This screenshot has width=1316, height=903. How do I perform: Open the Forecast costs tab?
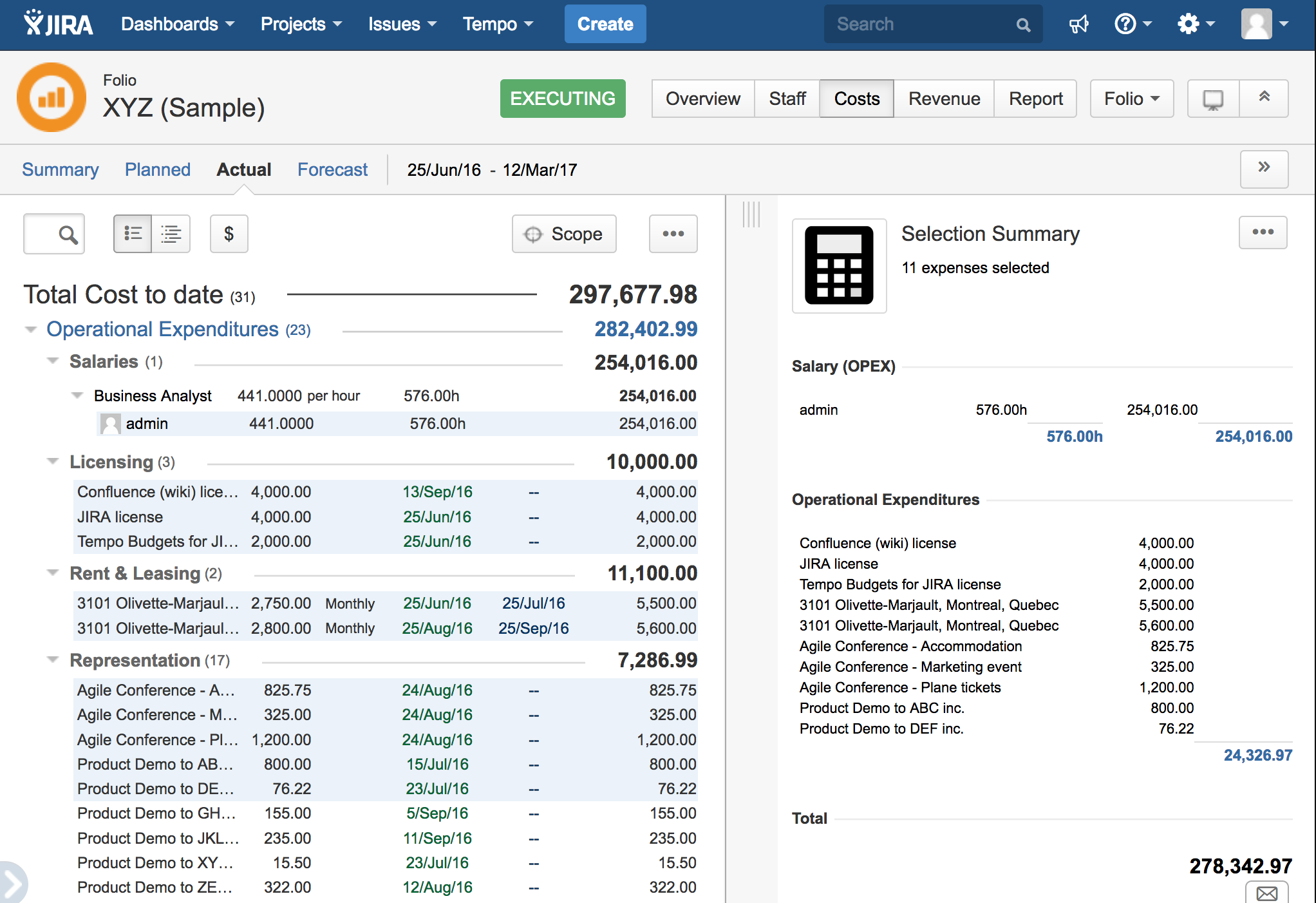click(332, 170)
